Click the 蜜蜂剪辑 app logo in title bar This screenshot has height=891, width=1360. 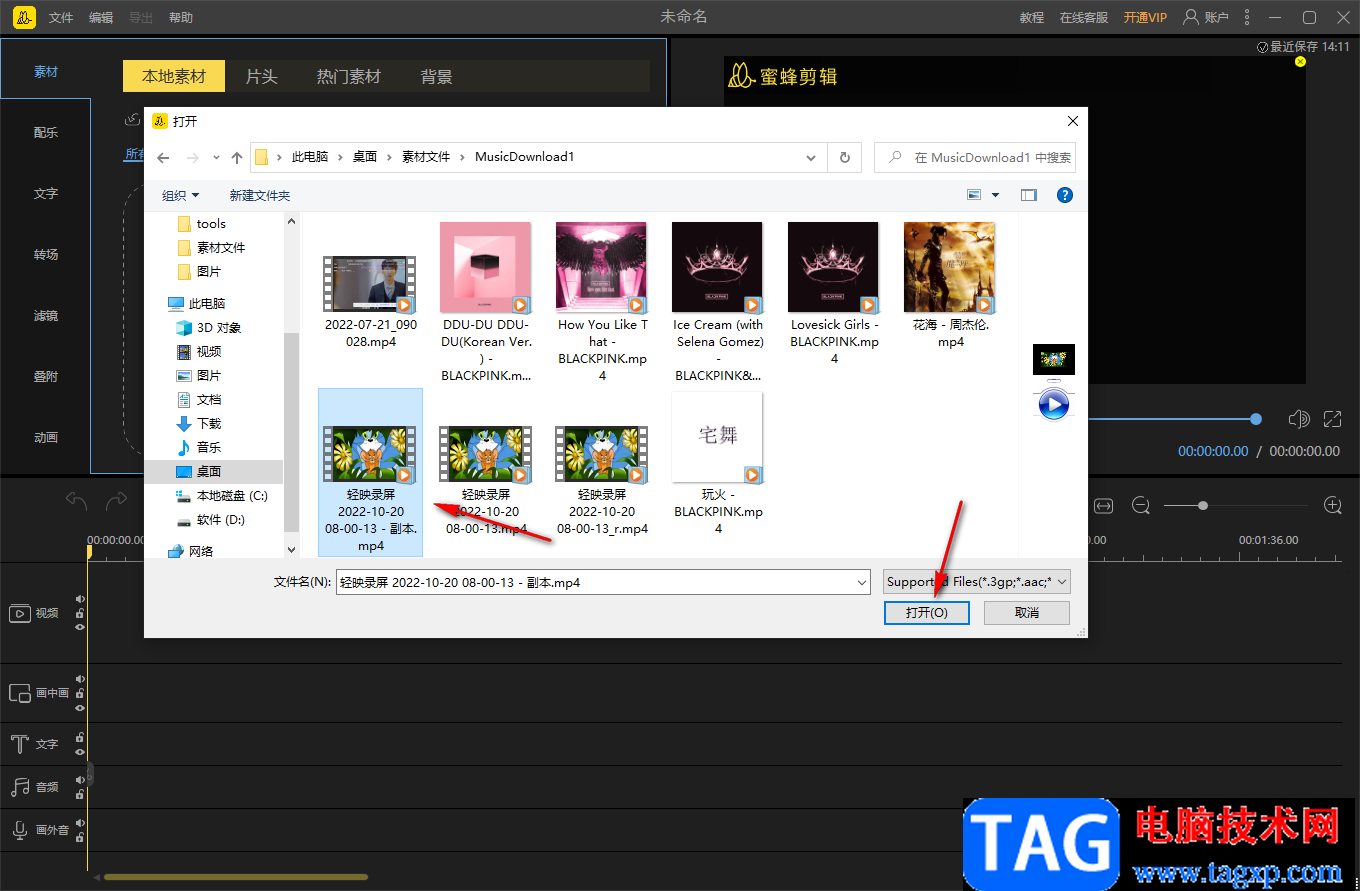click(24, 17)
